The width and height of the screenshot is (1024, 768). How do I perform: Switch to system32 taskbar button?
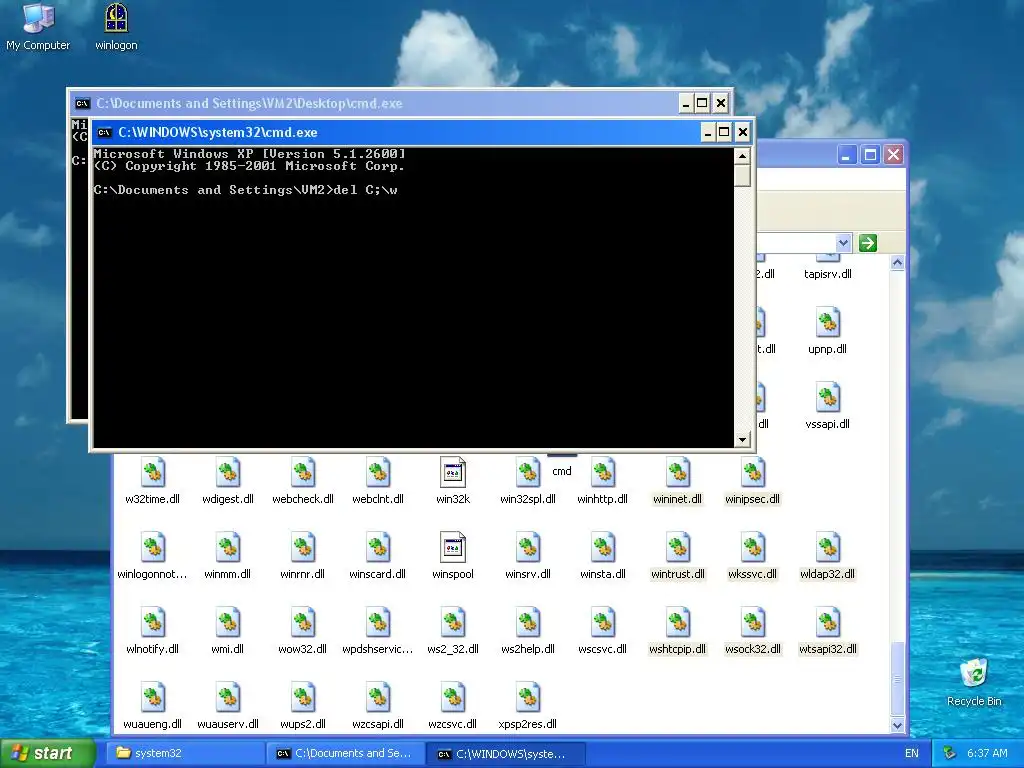tap(185, 753)
